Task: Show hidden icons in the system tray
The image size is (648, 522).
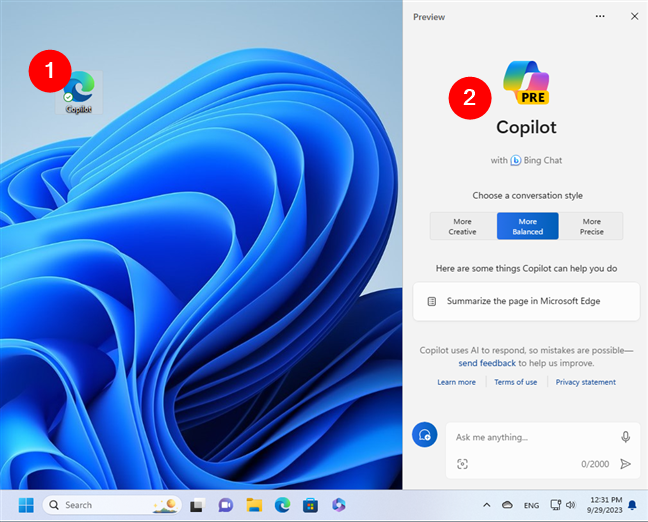Action: pos(487,505)
